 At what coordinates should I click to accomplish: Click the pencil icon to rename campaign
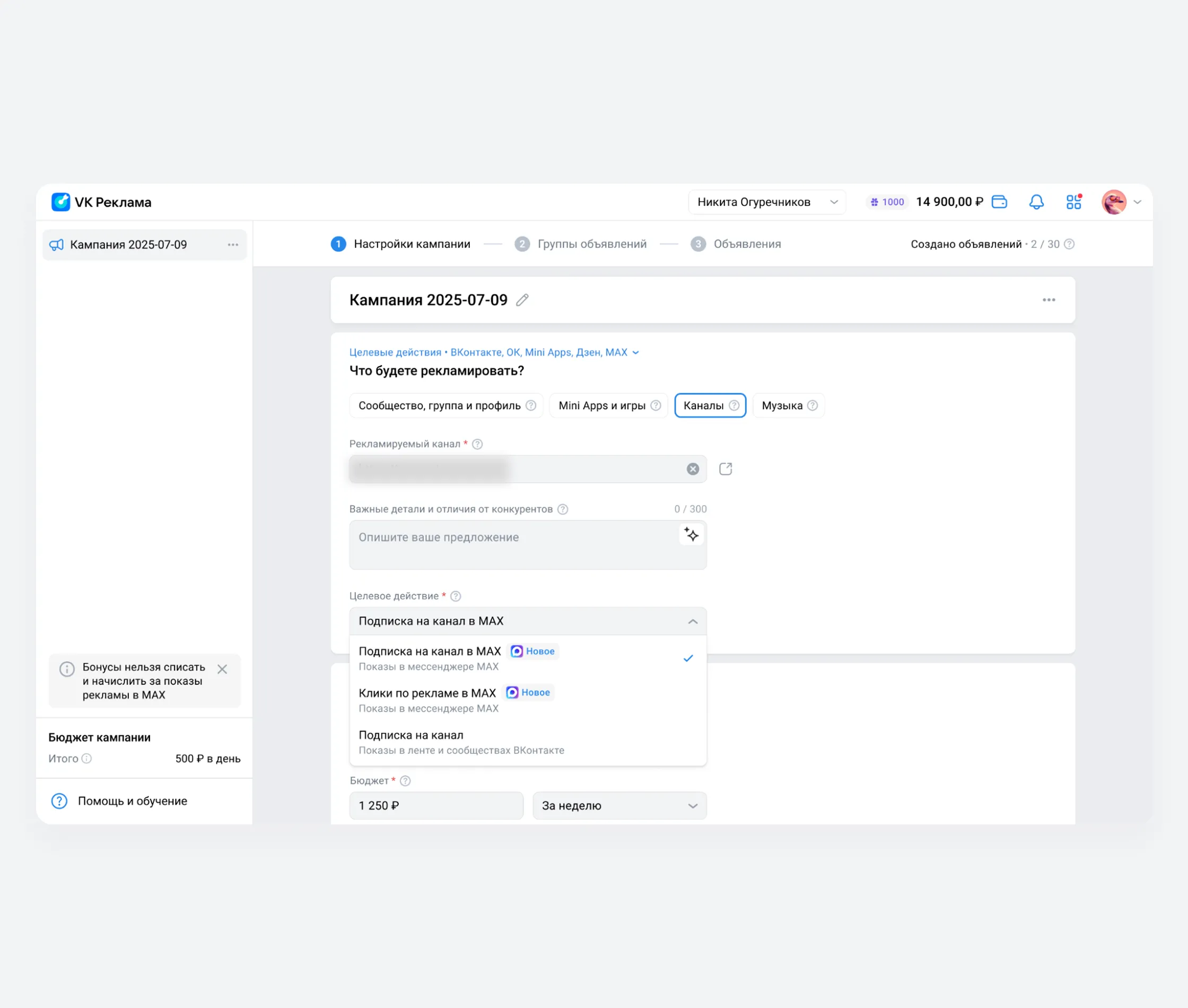522,300
